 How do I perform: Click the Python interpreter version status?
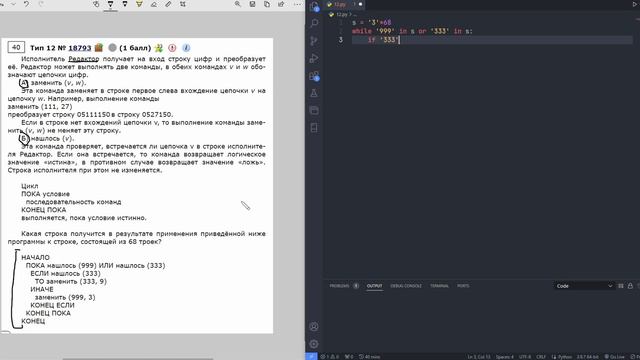pos(588,357)
